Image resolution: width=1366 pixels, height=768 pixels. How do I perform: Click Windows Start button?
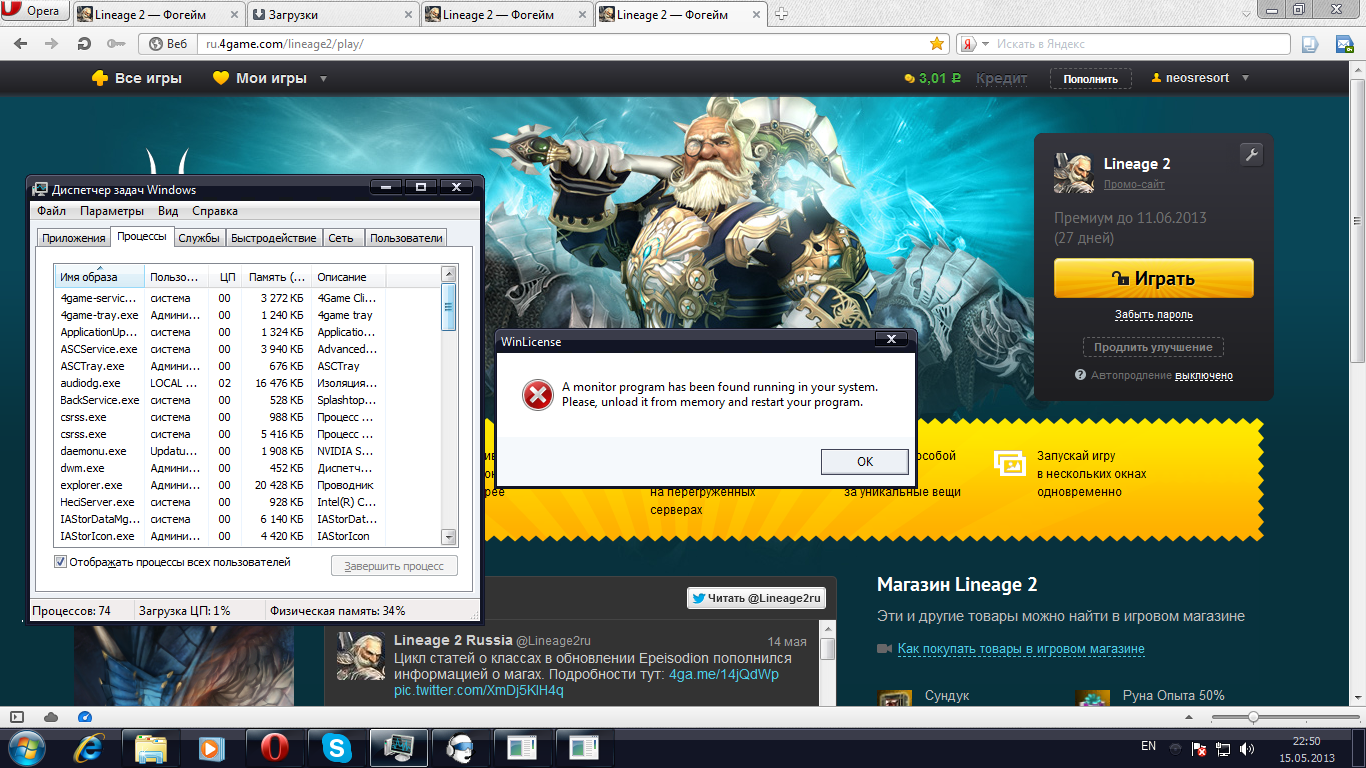coord(28,748)
